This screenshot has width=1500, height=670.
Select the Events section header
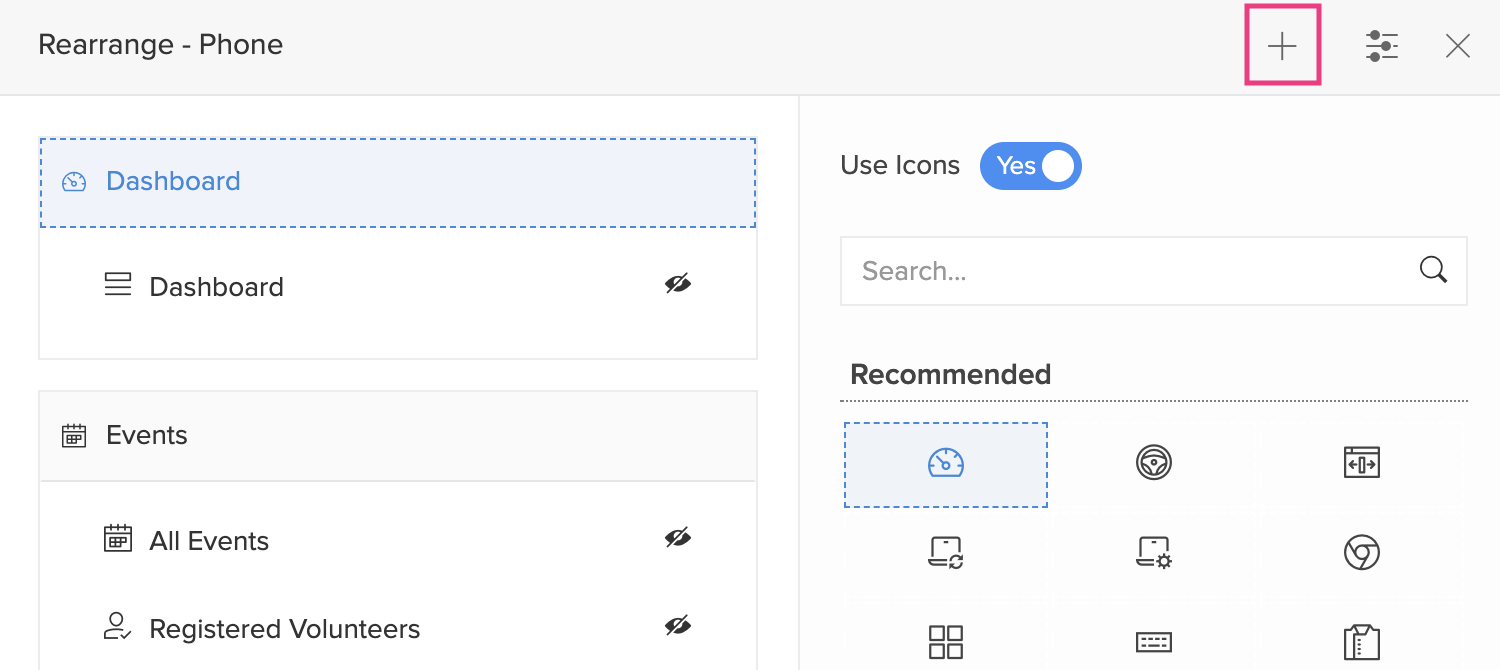[x=397, y=436]
